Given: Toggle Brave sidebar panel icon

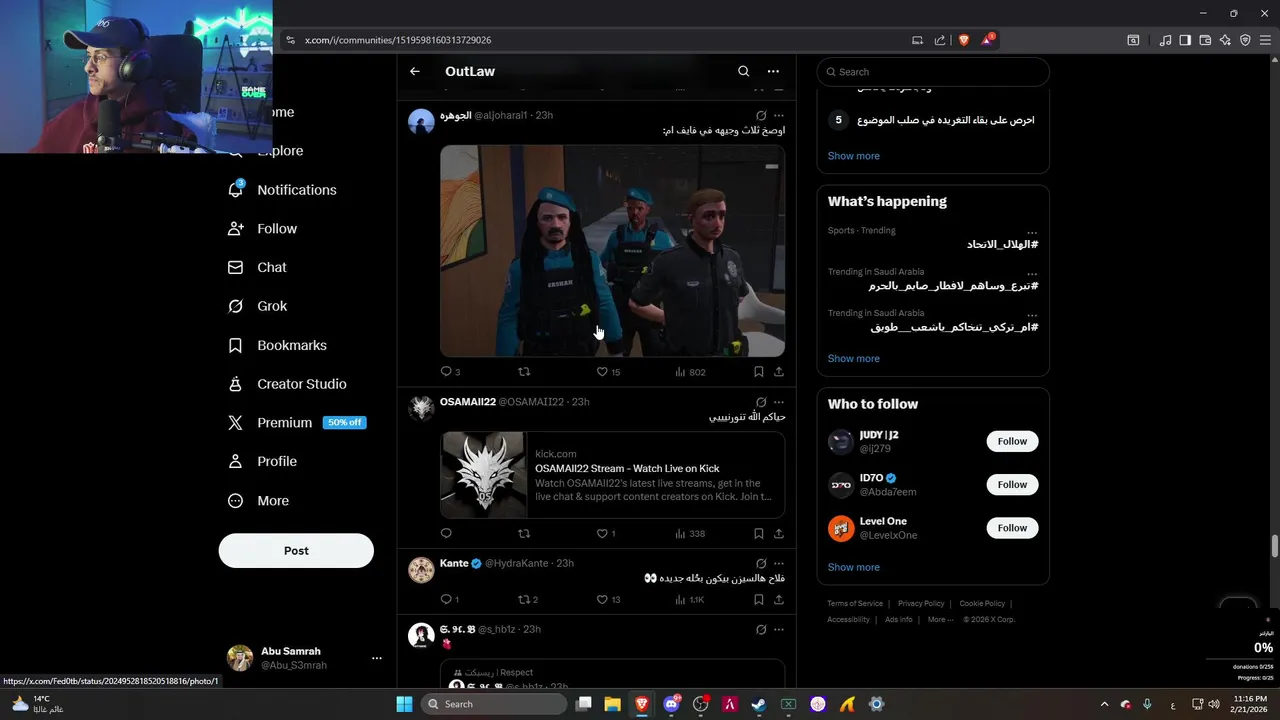Looking at the screenshot, I should click(x=1185, y=40).
